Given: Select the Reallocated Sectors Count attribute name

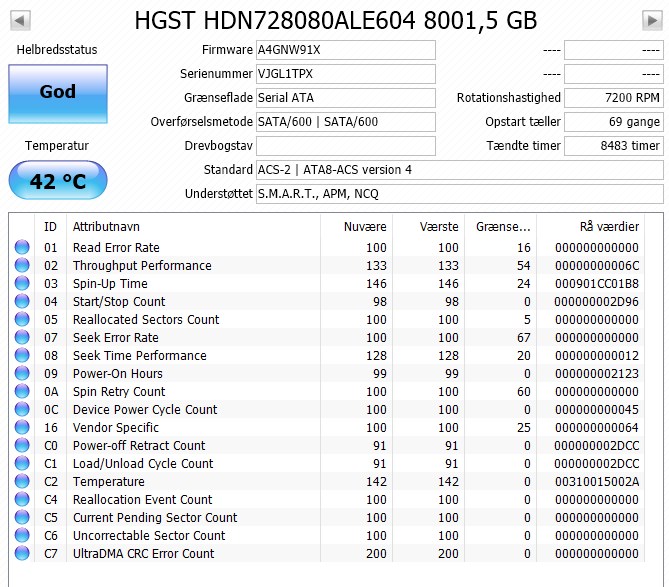Looking at the screenshot, I should point(146,320).
